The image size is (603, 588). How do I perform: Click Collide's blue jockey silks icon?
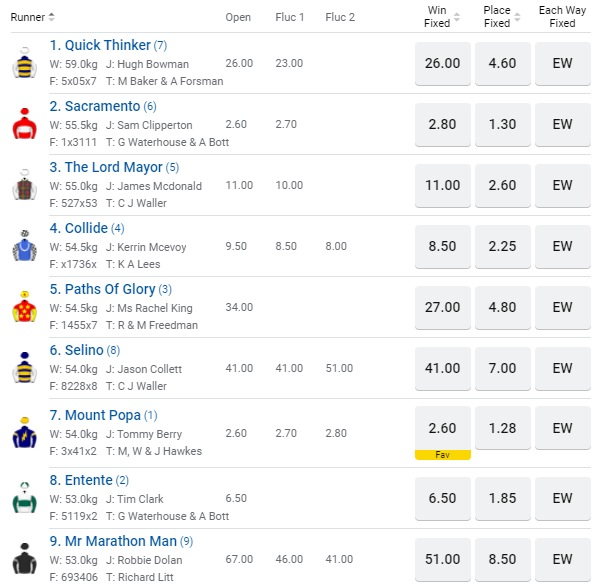24,247
